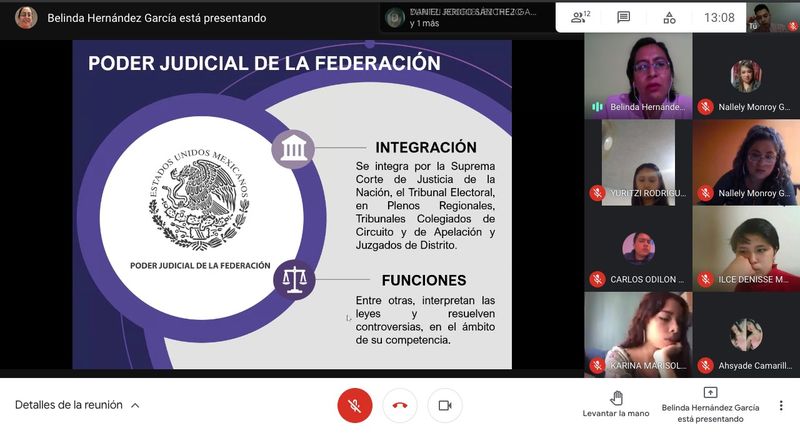Click the present screen icon above presenter label
The image size is (800, 433).
click(x=710, y=392)
